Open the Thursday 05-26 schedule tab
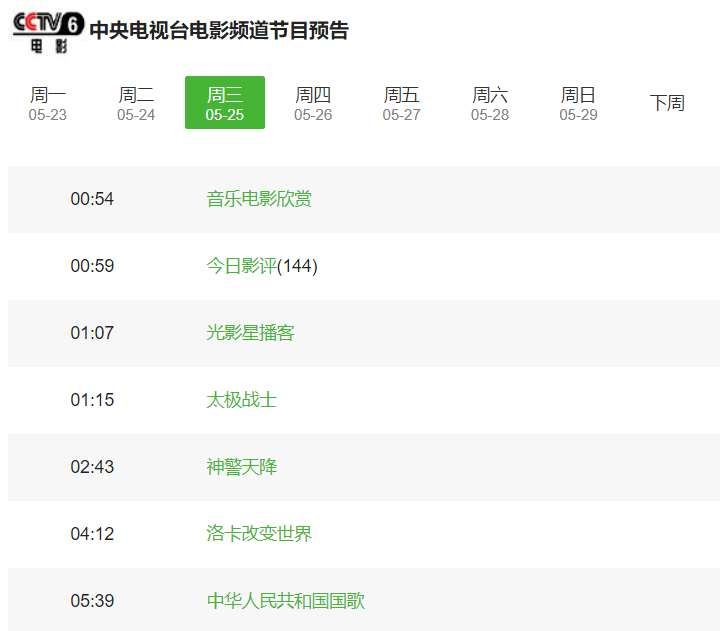 pos(313,103)
